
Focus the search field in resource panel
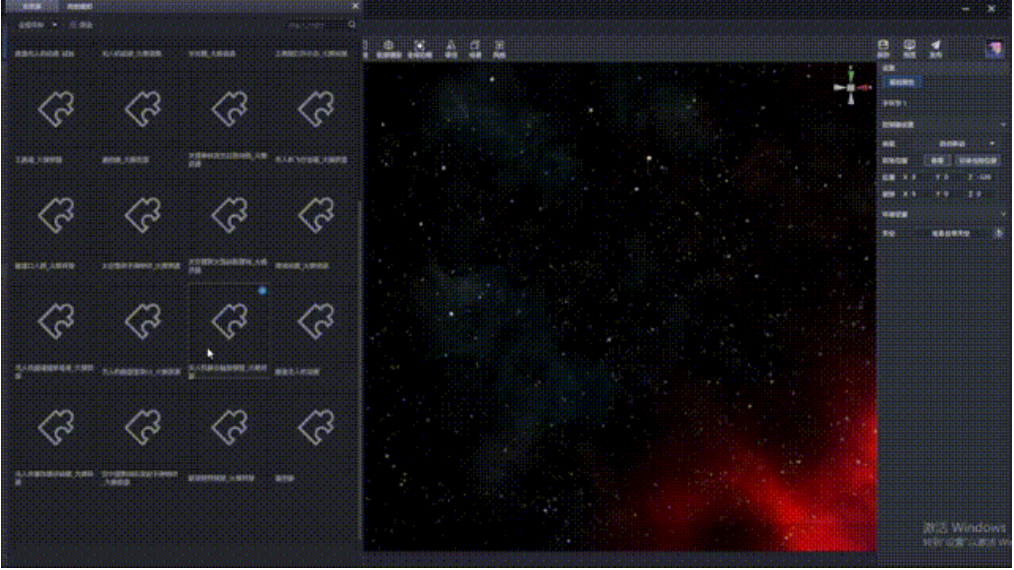pos(316,25)
